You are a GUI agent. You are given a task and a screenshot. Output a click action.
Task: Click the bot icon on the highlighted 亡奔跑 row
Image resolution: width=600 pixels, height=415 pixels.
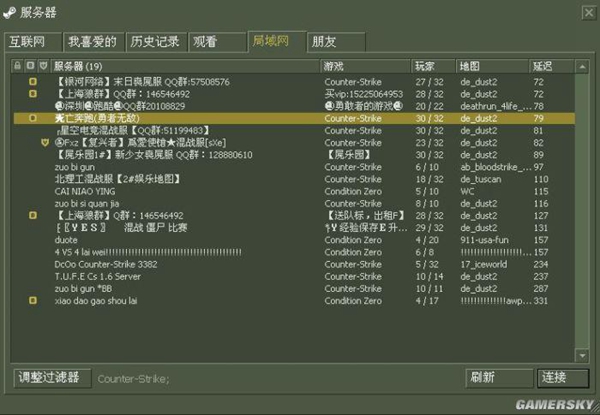[x=33, y=118]
